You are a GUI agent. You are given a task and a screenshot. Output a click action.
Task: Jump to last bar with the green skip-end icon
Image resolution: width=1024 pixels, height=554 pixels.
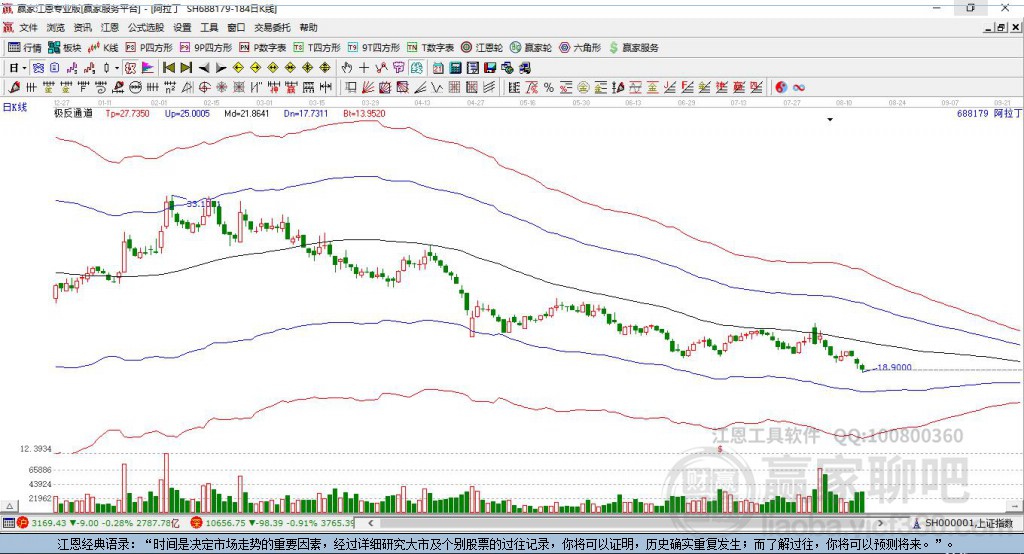186,68
